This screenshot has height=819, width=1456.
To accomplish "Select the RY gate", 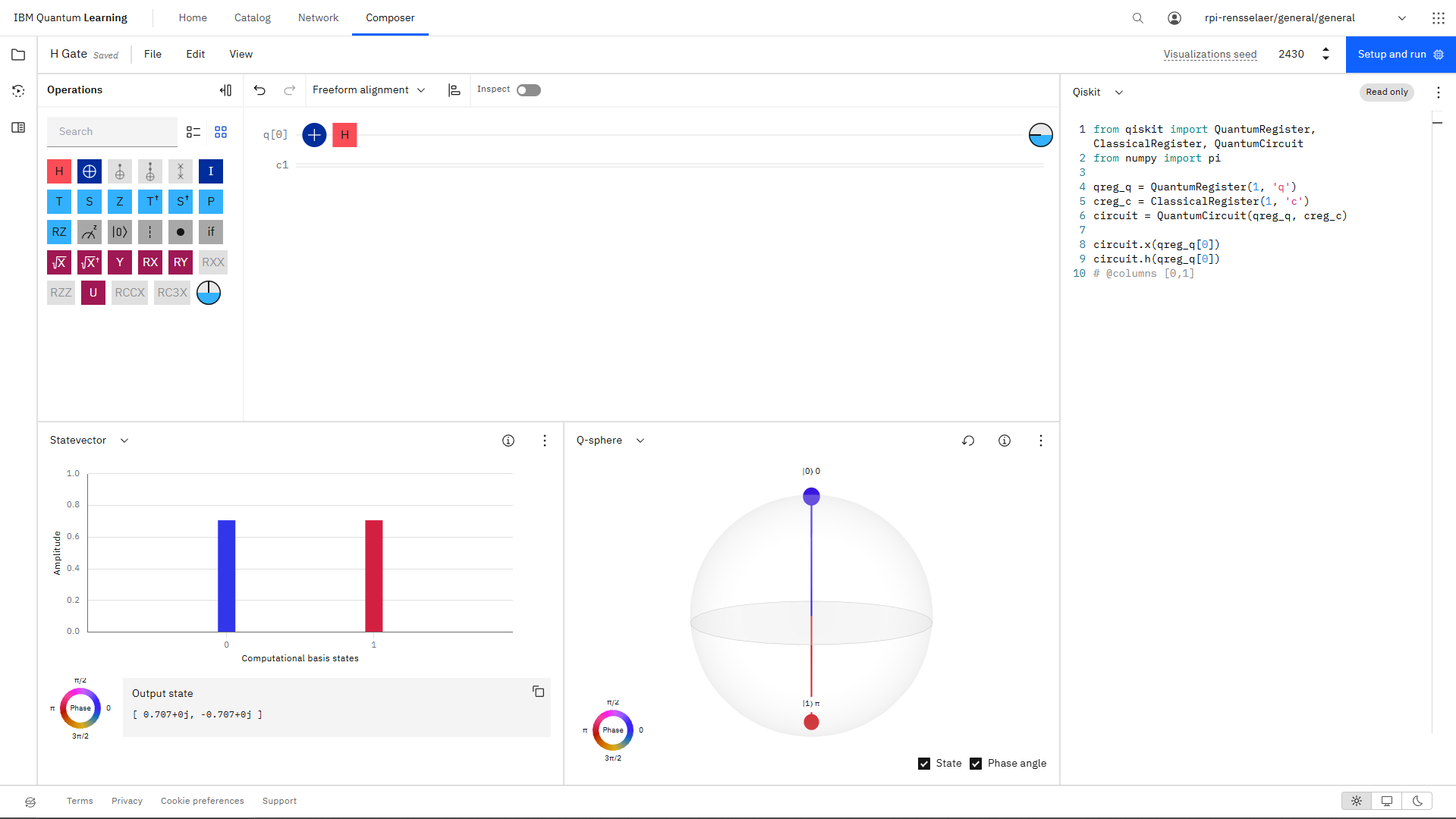I will pyautogui.click(x=181, y=262).
